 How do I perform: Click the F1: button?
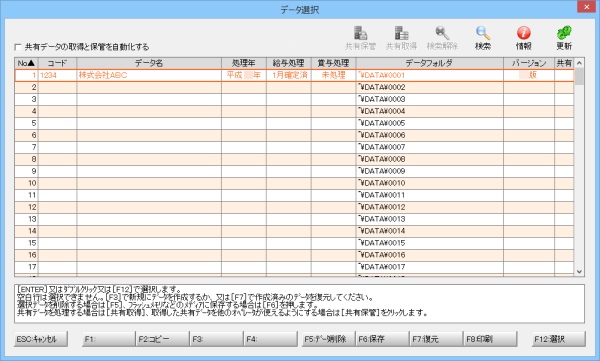pos(109,339)
